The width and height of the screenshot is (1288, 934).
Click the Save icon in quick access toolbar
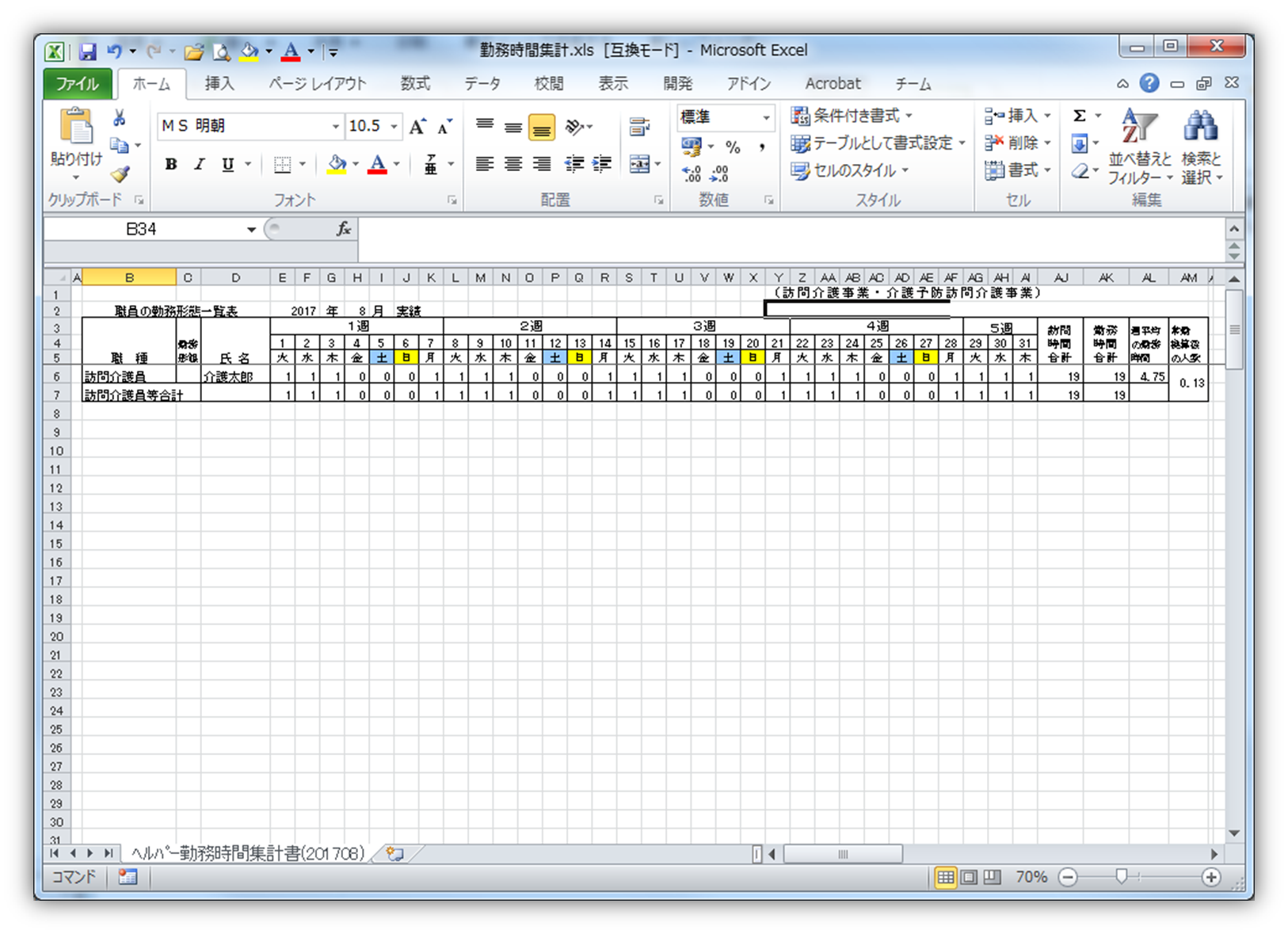pos(87,51)
